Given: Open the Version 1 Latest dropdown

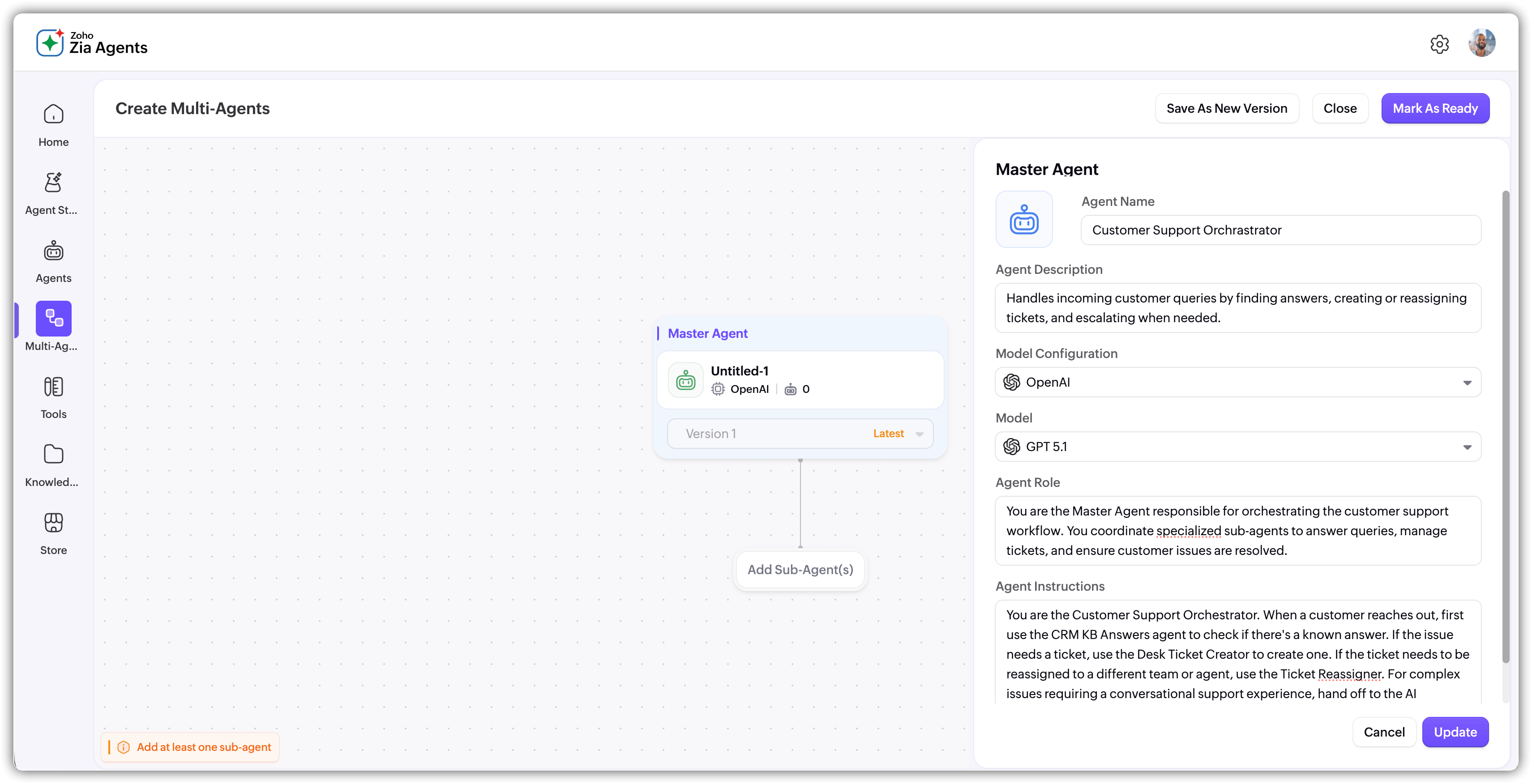Looking at the screenshot, I should point(800,434).
